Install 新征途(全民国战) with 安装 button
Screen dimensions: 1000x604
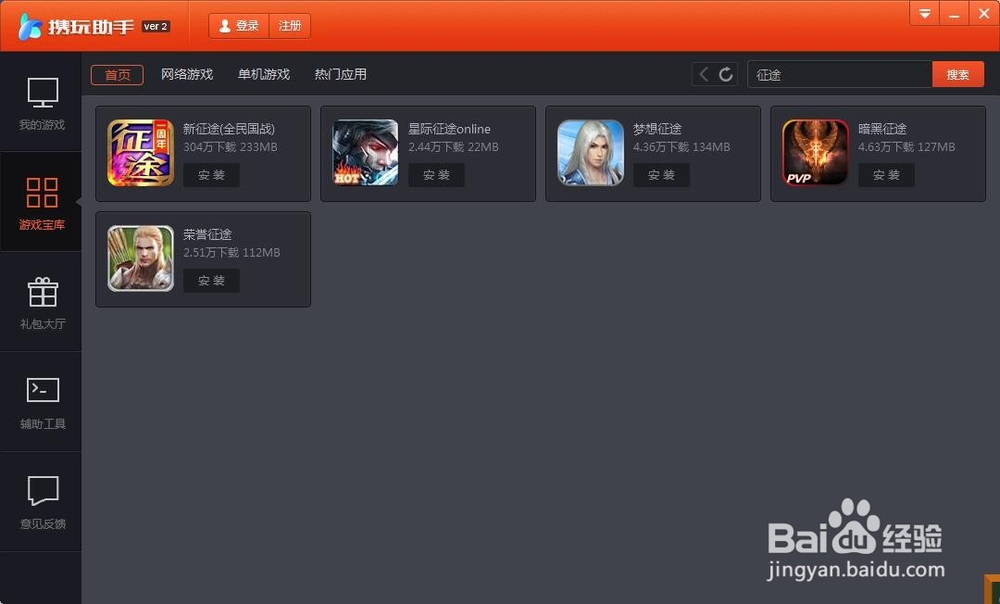coord(212,175)
